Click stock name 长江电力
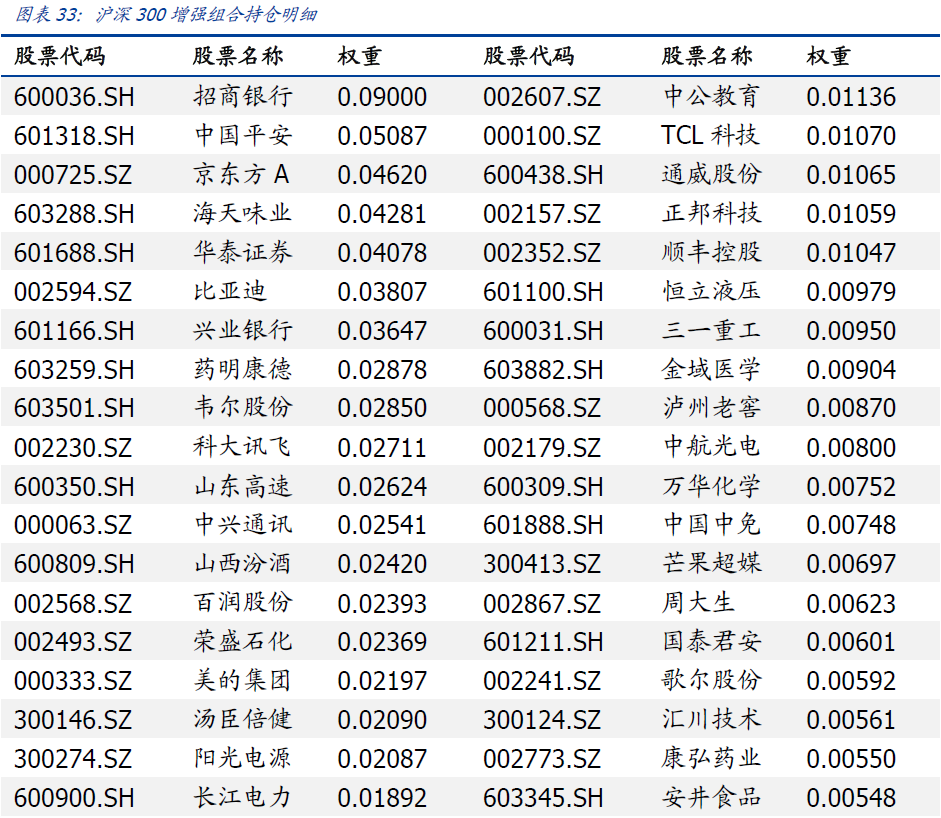This screenshot has width=941, height=818. [243, 798]
